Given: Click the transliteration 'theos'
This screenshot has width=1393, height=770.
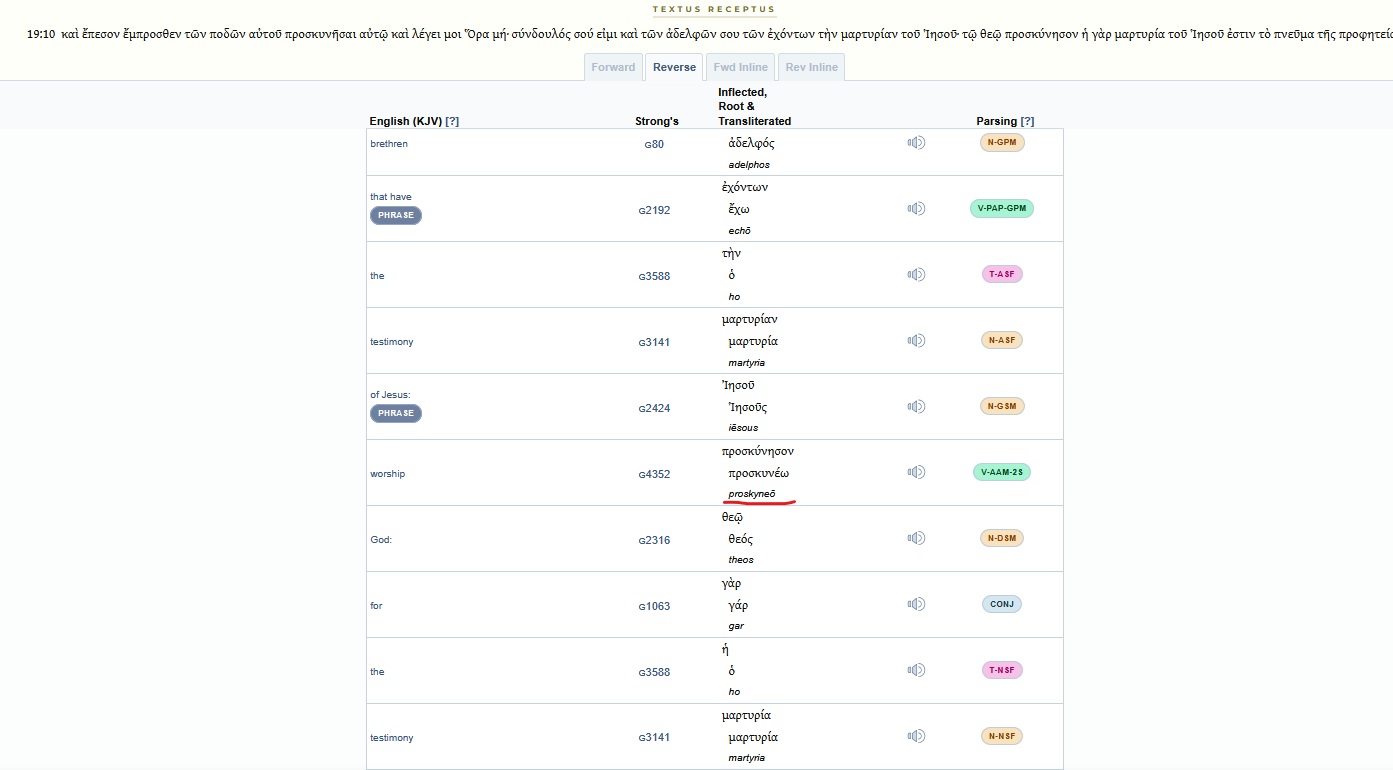Looking at the screenshot, I should coord(741,560).
